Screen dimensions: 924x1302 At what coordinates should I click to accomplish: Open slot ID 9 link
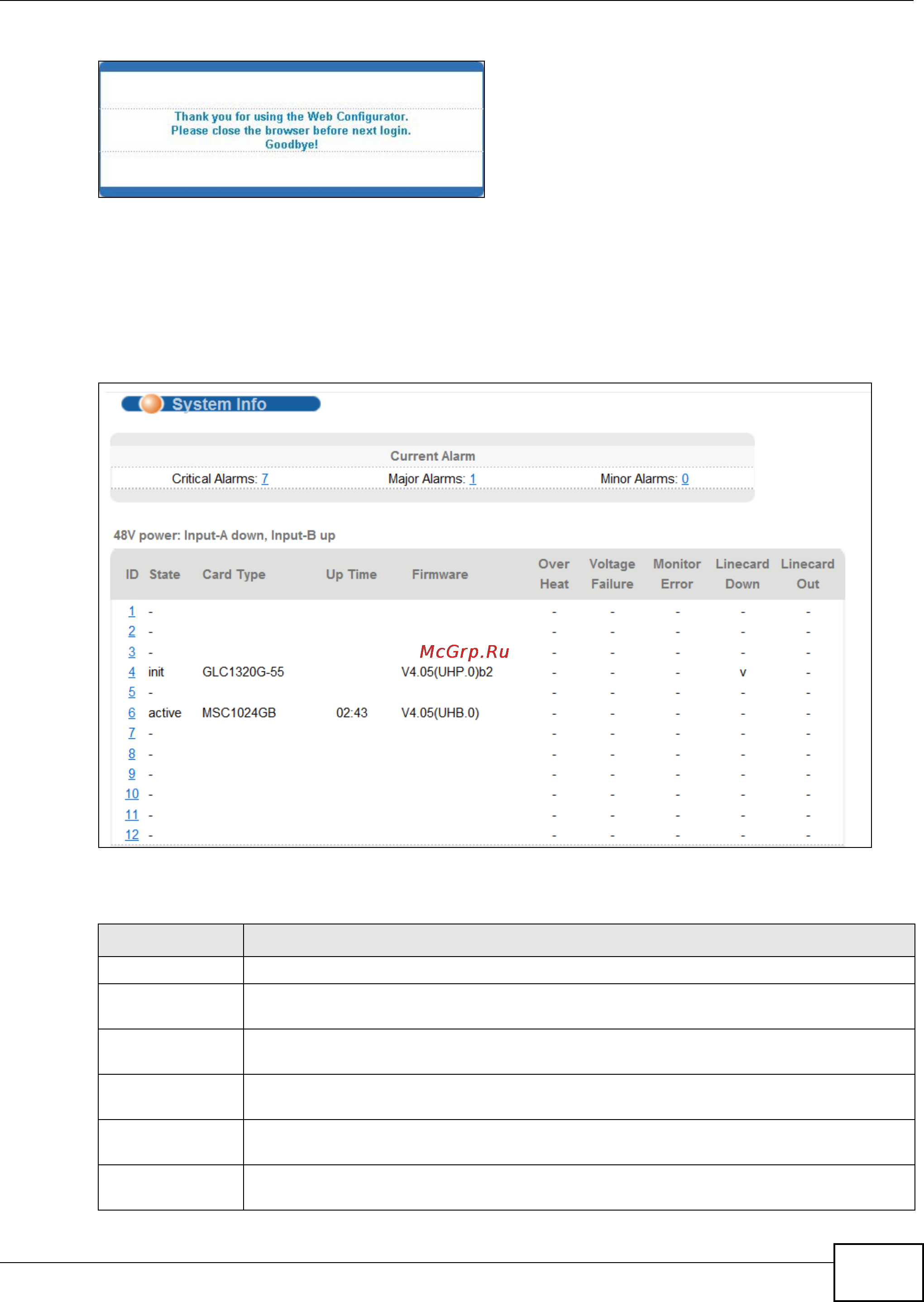click(x=131, y=774)
